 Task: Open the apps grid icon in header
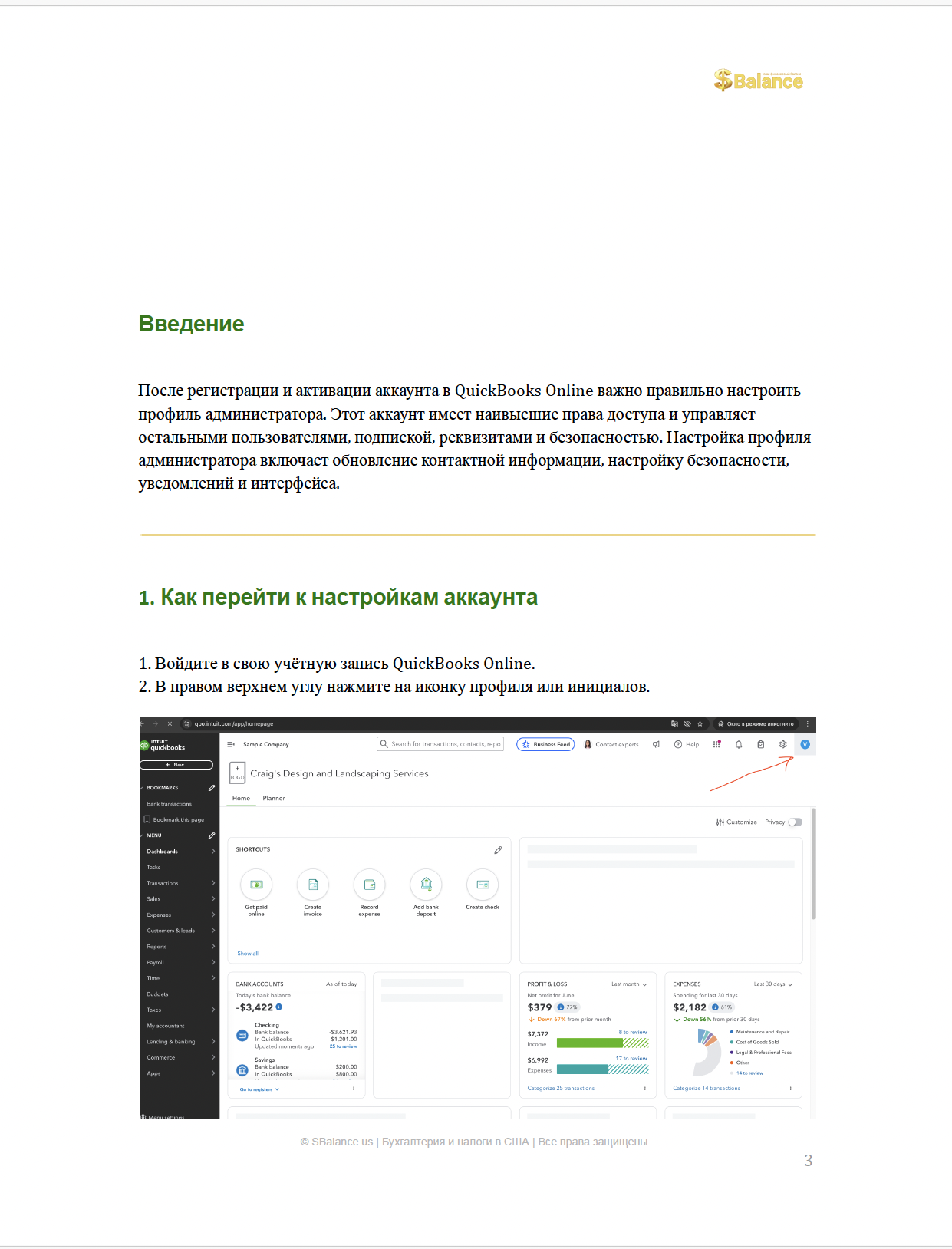click(716, 744)
